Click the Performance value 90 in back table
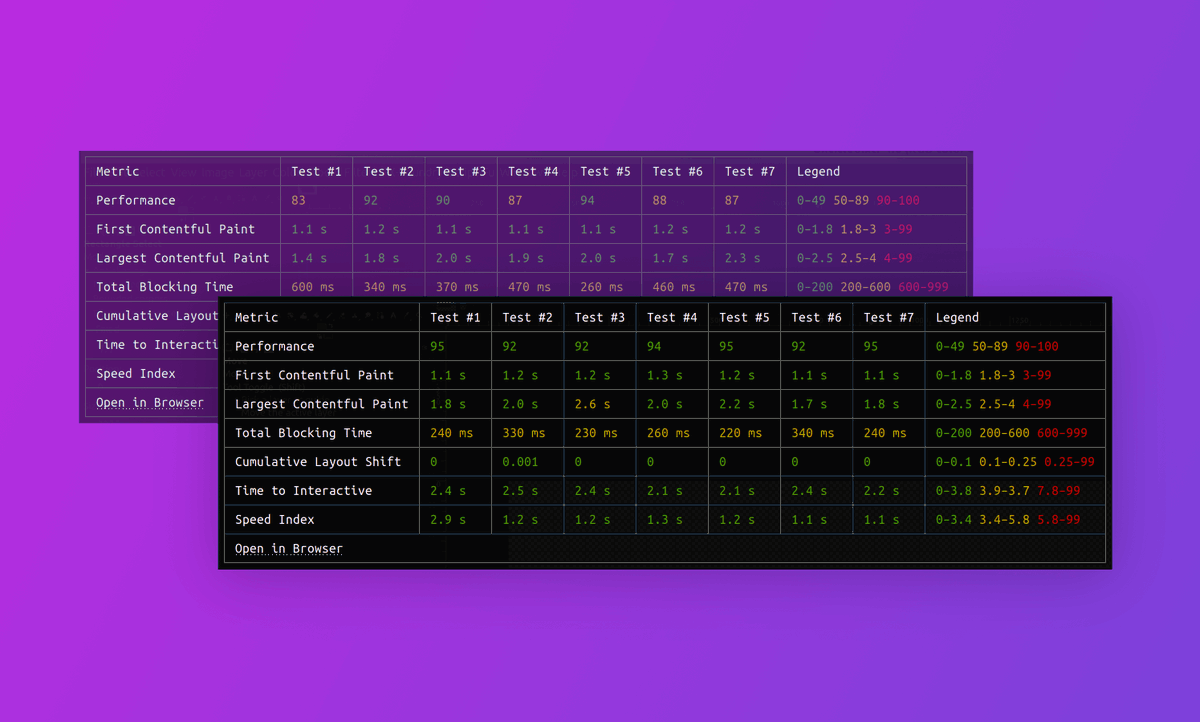Viewport: 1200px width, 722px height. pos(443,200)
